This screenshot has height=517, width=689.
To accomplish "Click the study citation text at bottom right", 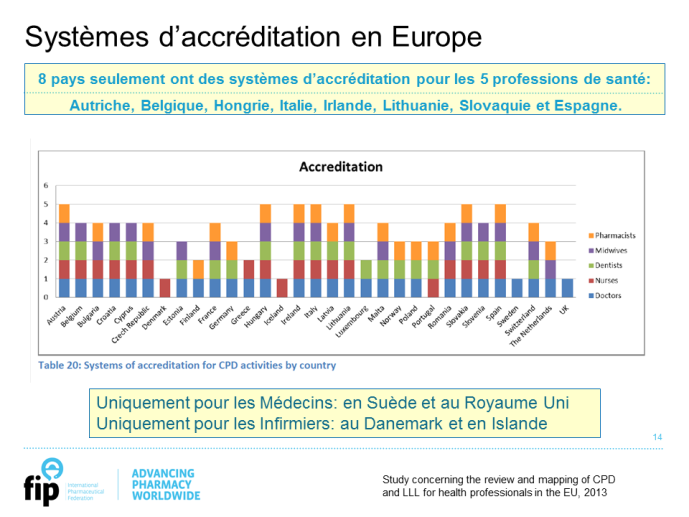I will (x=499, y=486).
